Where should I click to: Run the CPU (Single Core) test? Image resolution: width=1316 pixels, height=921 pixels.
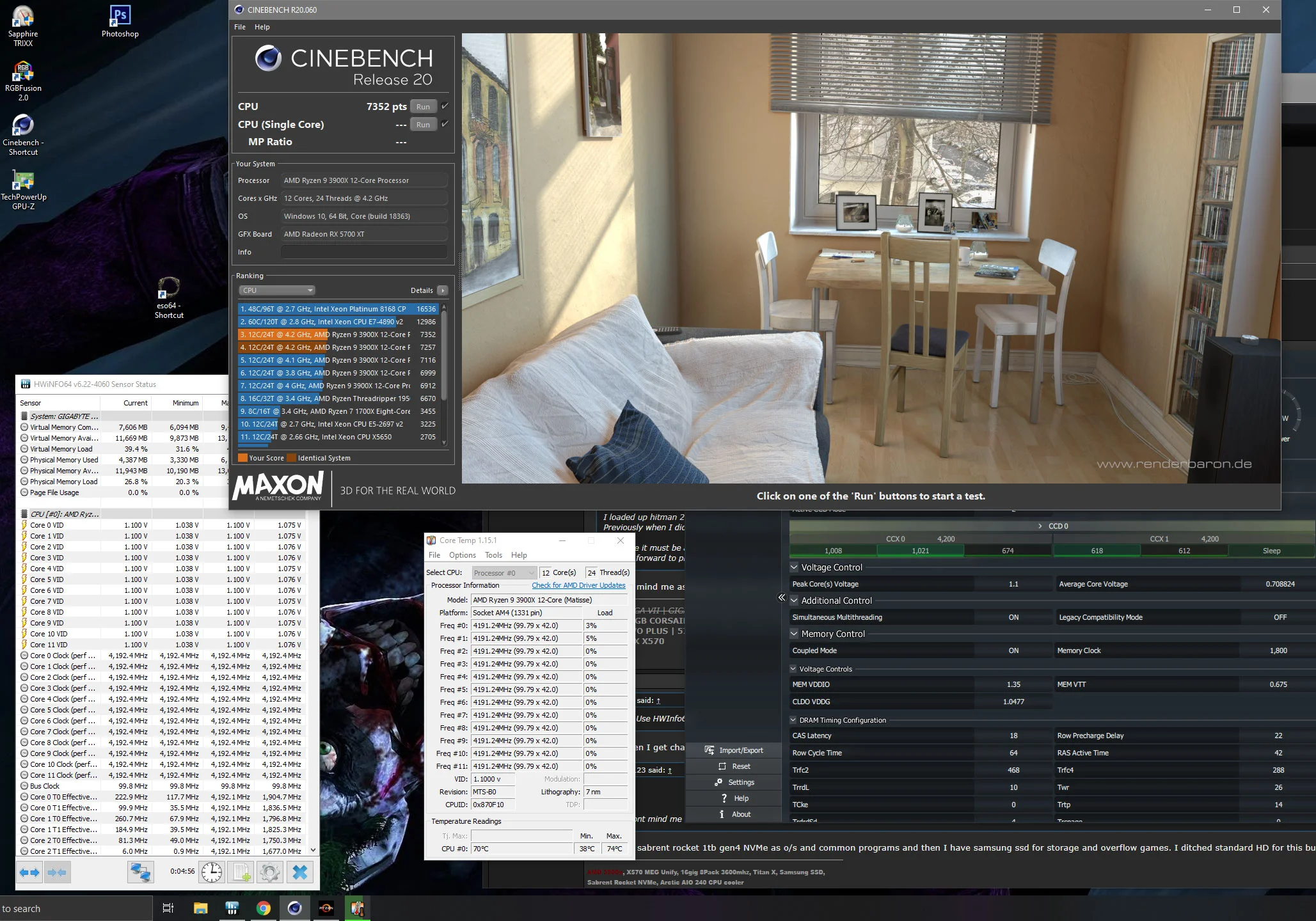[x=423, y=125]
